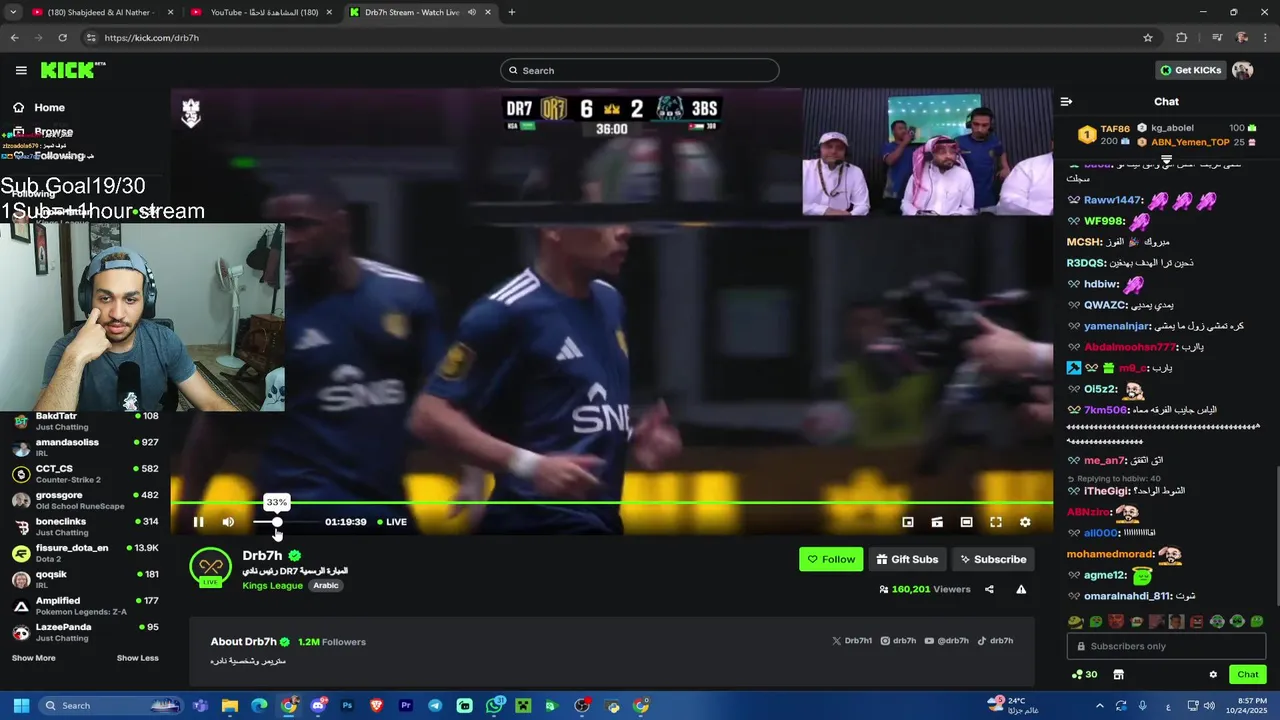Viewport: 1280px width, 720px height.
Task: Report stream using warning triangle icon
Action: [1021, 589]
